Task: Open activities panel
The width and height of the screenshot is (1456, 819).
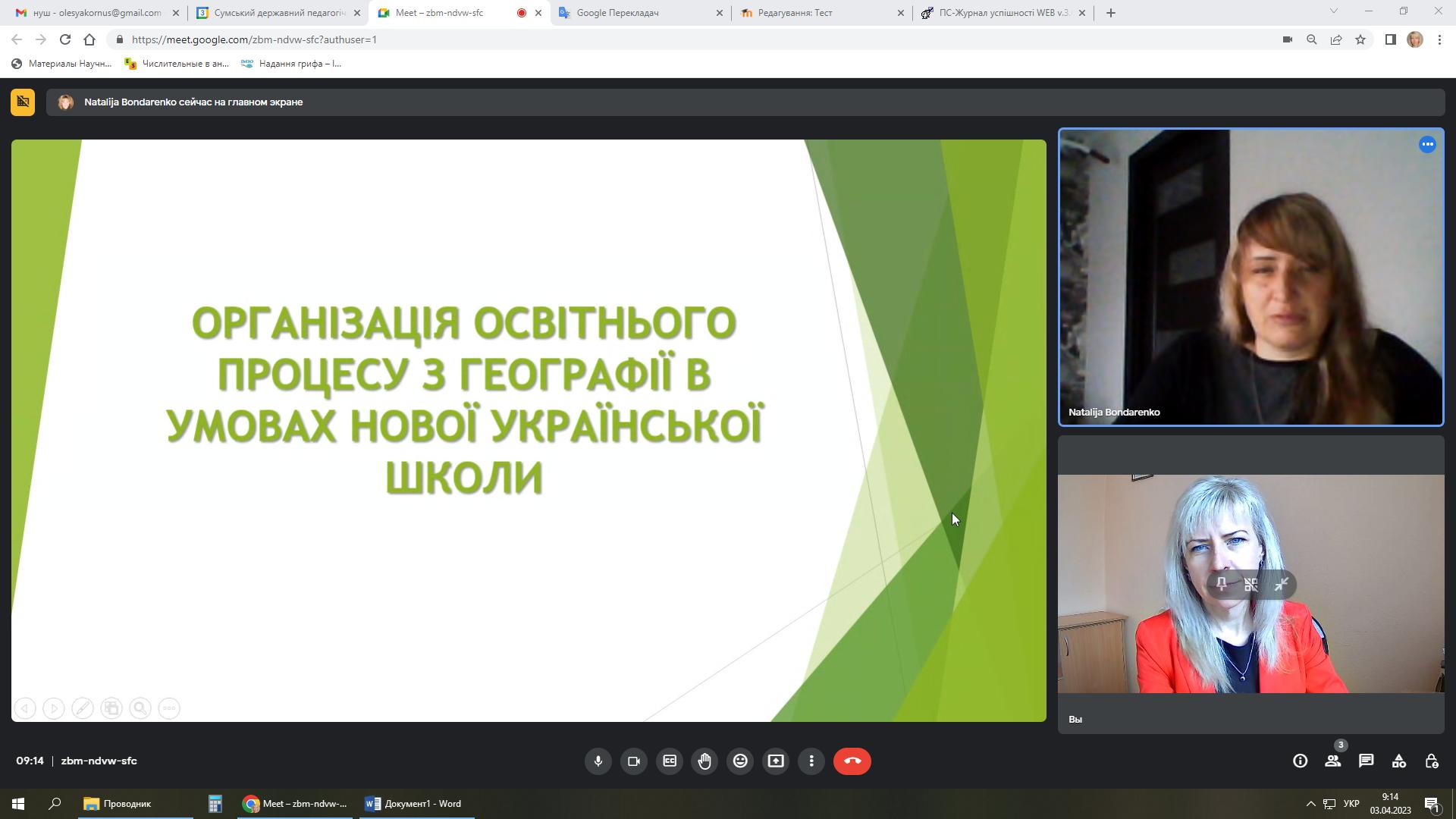Action: click(x=1399, y=761)
